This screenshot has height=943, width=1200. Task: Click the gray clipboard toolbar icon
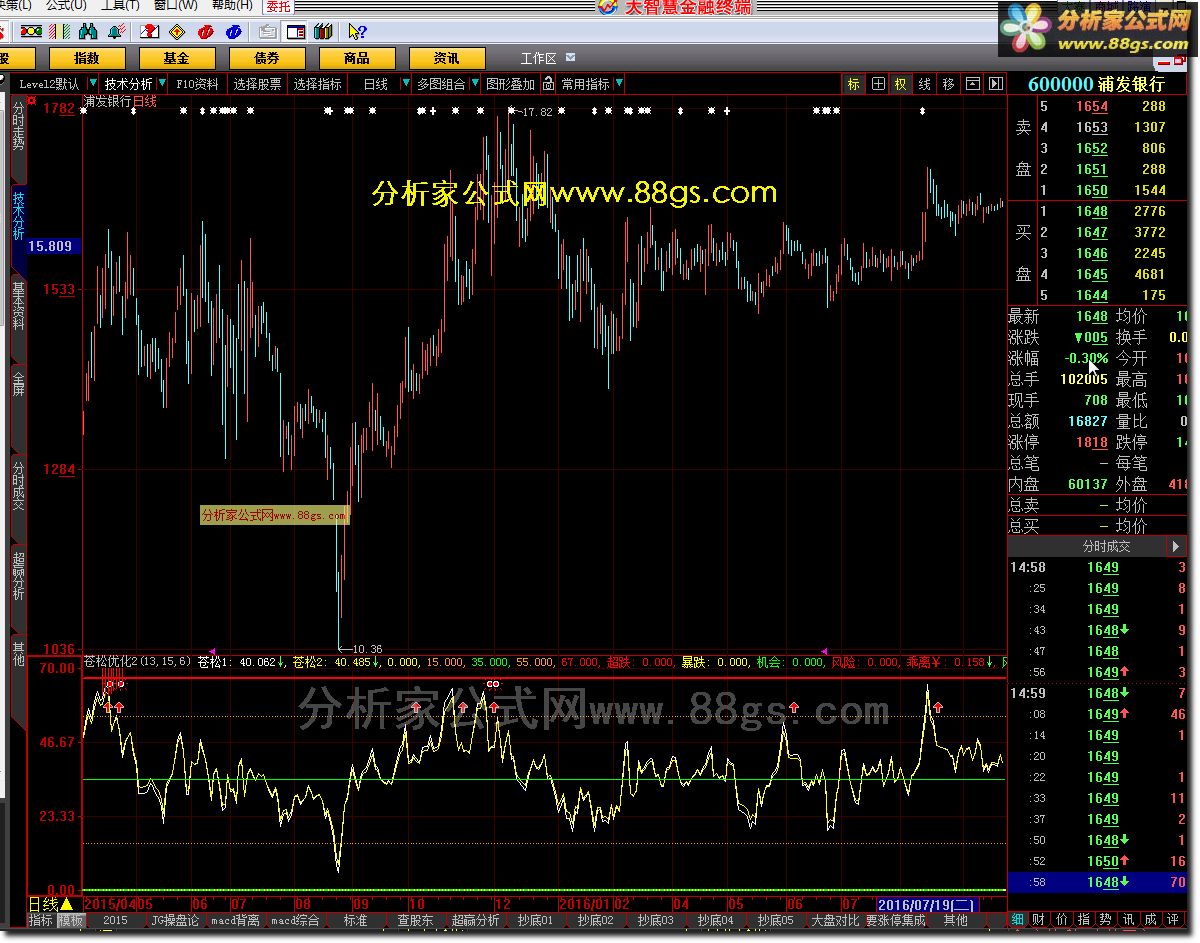[268, 32]
